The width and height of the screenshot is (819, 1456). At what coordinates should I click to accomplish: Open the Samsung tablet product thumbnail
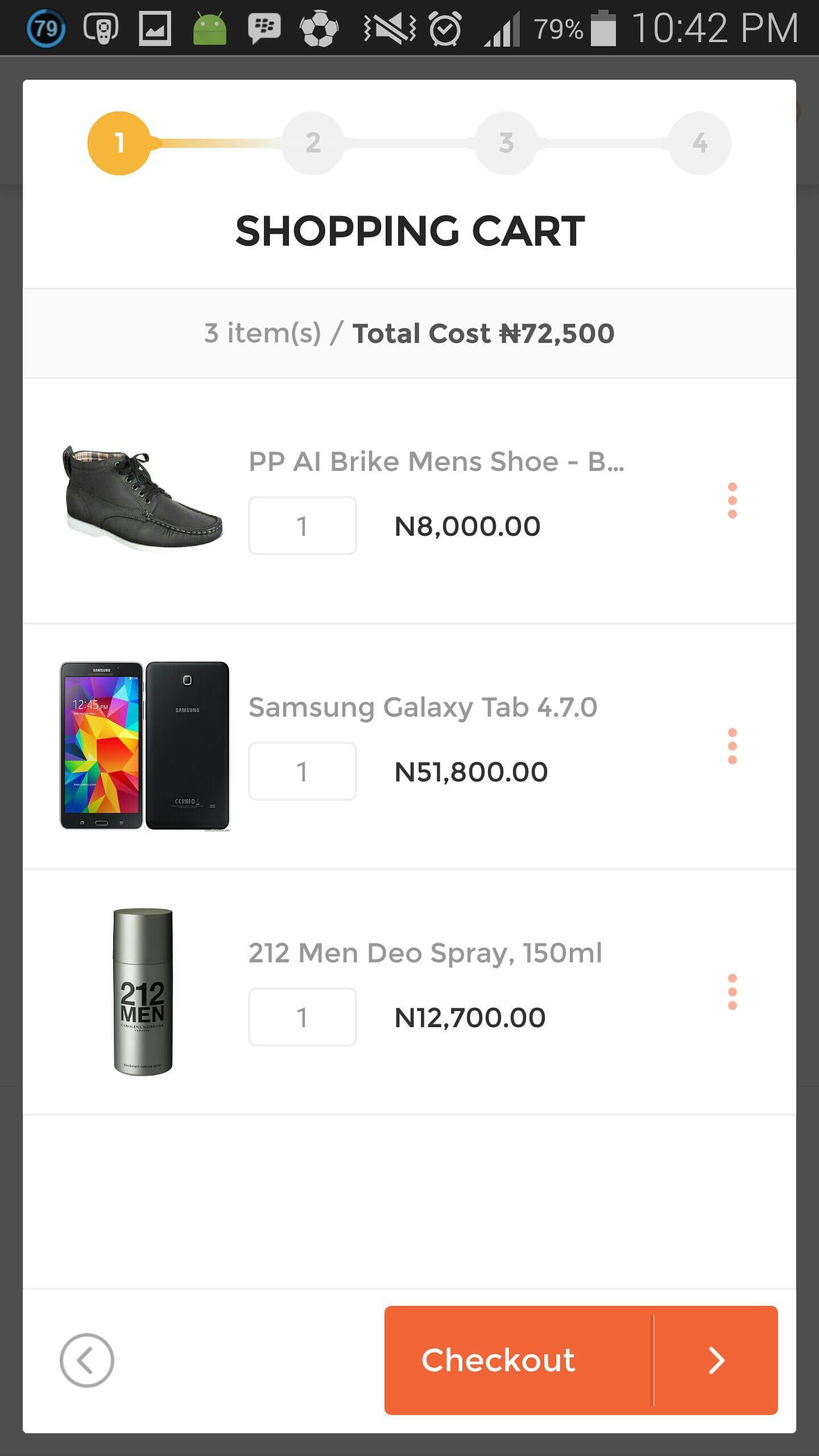[144, 745]
